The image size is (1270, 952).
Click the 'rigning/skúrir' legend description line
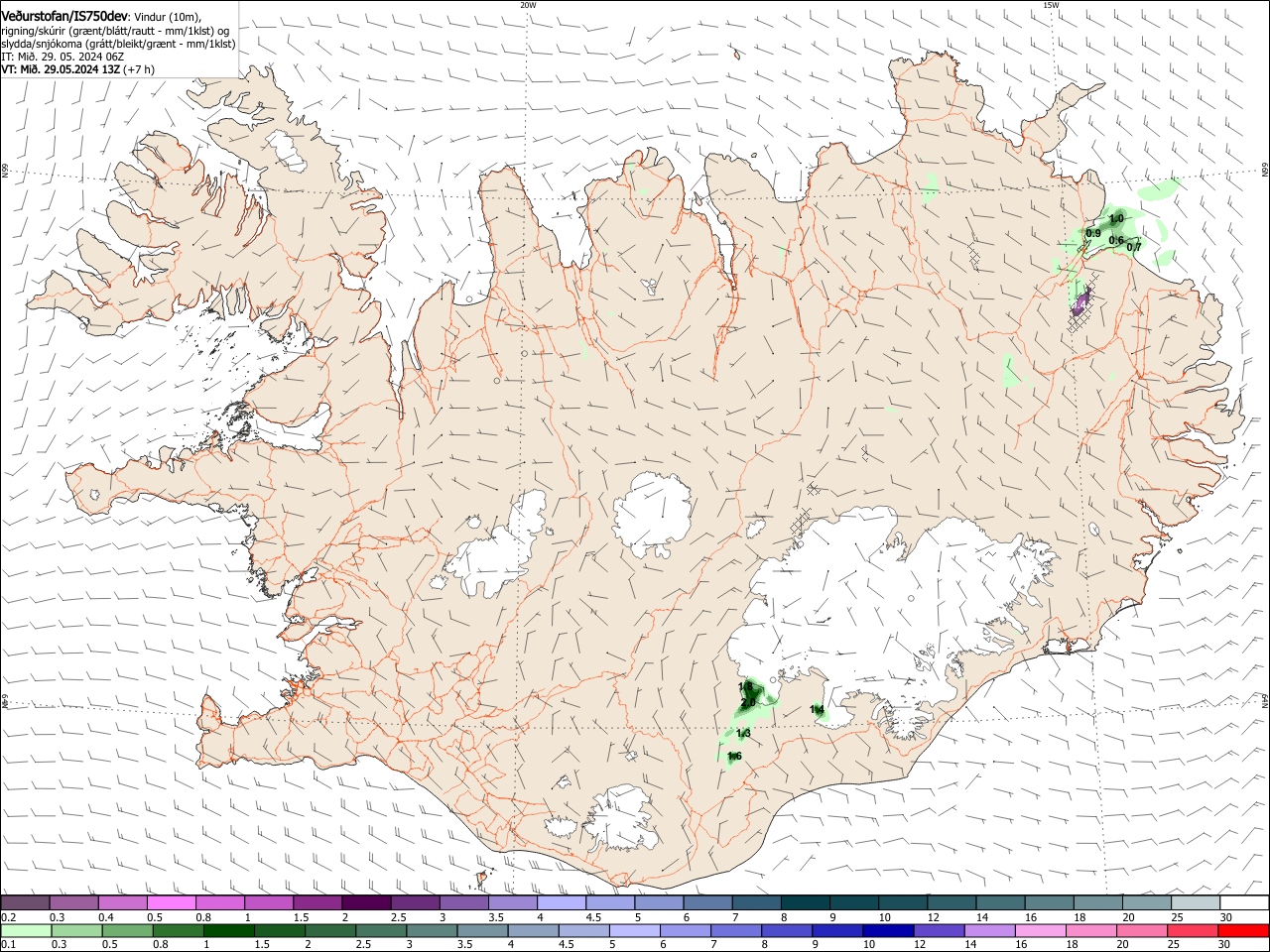click(115, 31)
